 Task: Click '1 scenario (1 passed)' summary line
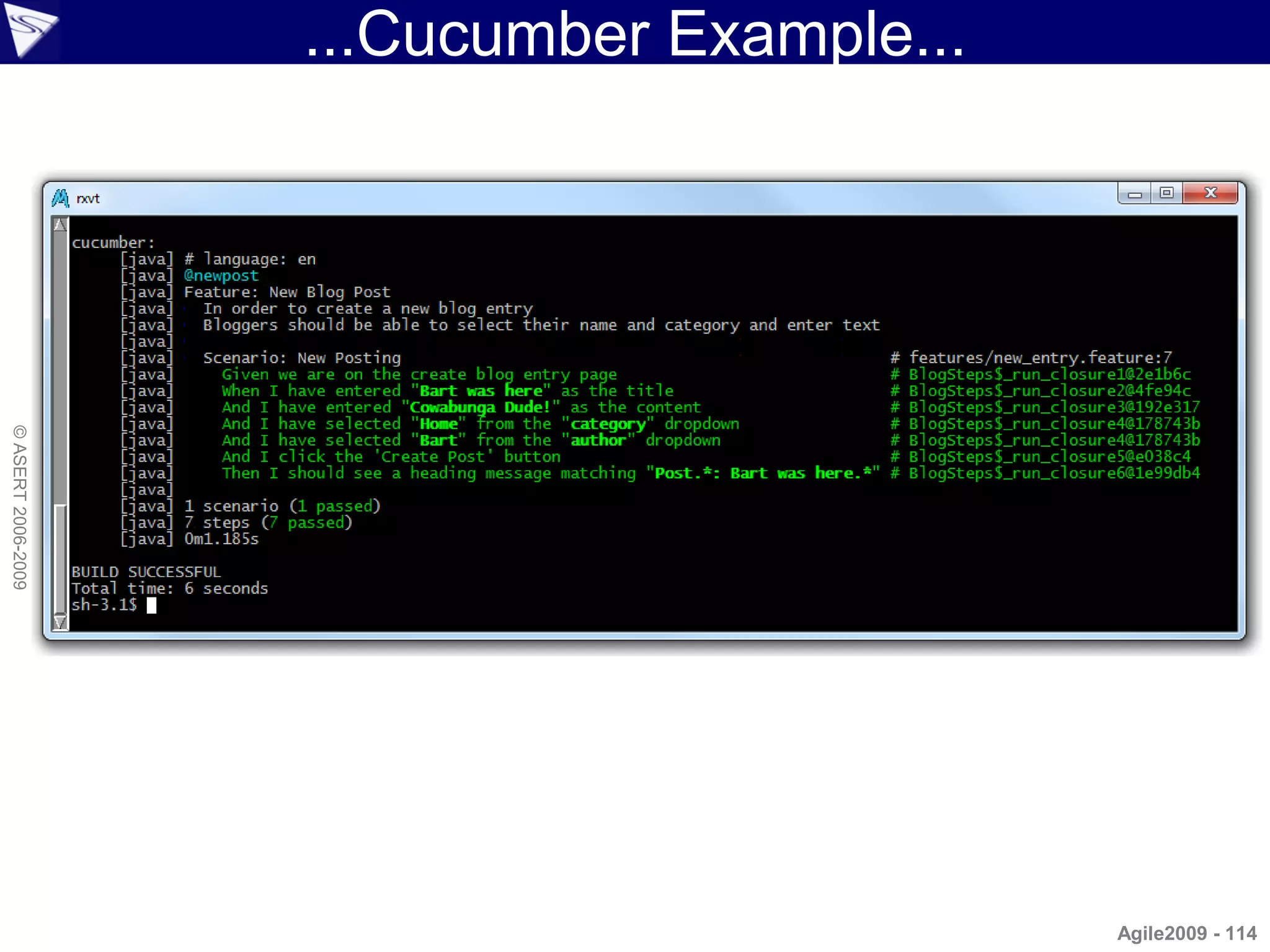[x=282, y=506]
